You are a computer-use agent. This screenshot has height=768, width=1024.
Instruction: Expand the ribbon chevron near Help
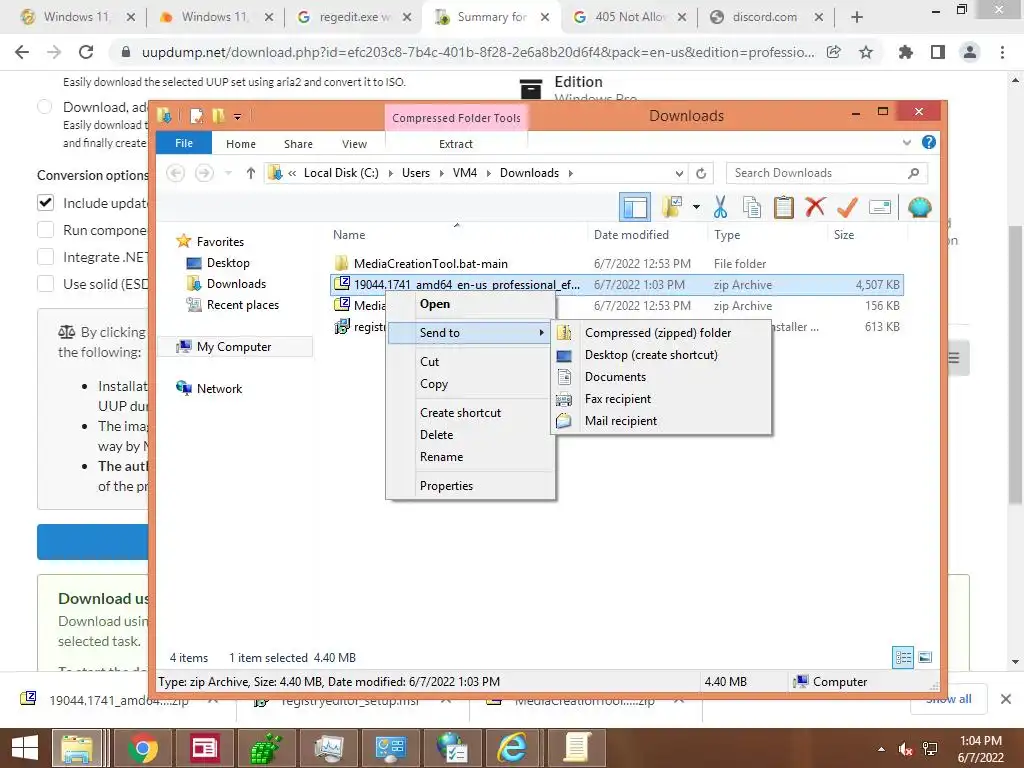coord(906,142)
